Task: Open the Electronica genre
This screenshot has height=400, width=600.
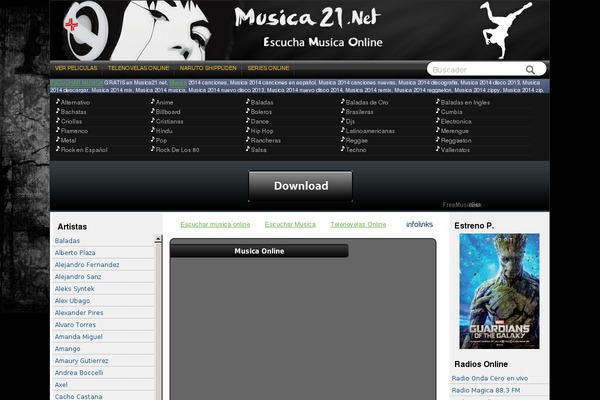Action: click(x=456, y=121)
